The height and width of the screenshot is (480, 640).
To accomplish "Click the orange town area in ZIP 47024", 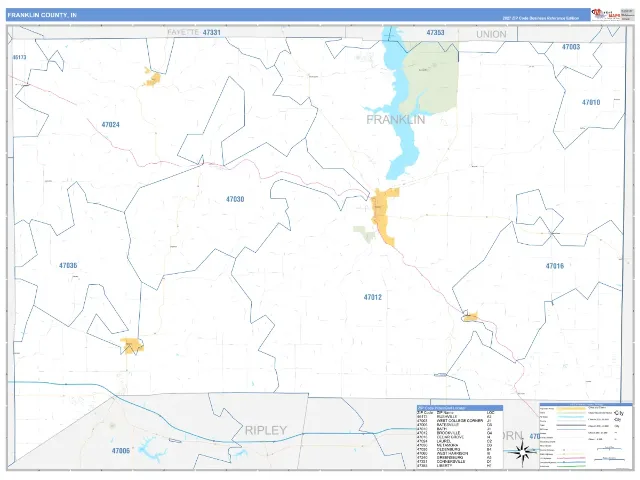I will pyautogui.click(x=153, y=78).
